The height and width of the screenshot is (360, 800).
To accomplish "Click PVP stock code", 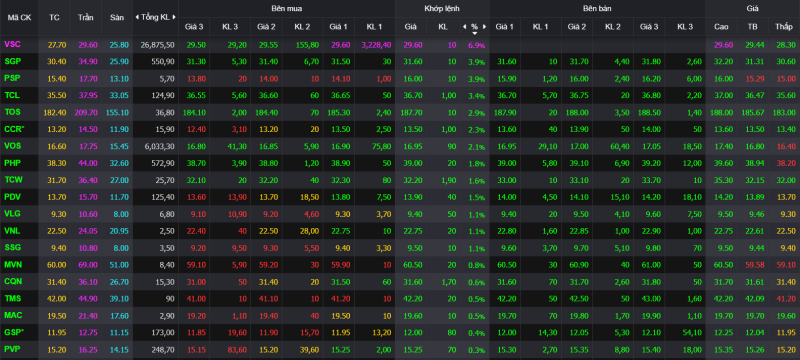I will (12, 349).
